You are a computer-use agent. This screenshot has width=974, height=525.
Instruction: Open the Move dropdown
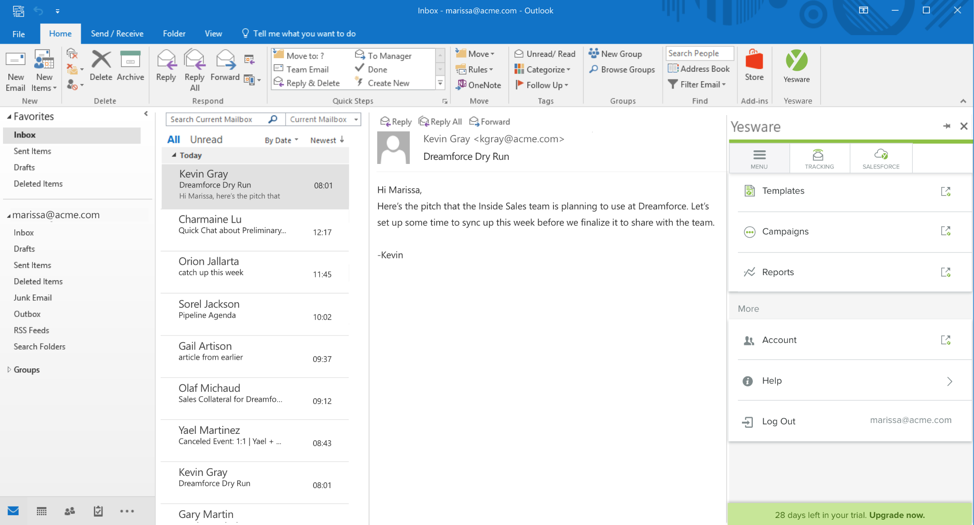pos(475,54)
